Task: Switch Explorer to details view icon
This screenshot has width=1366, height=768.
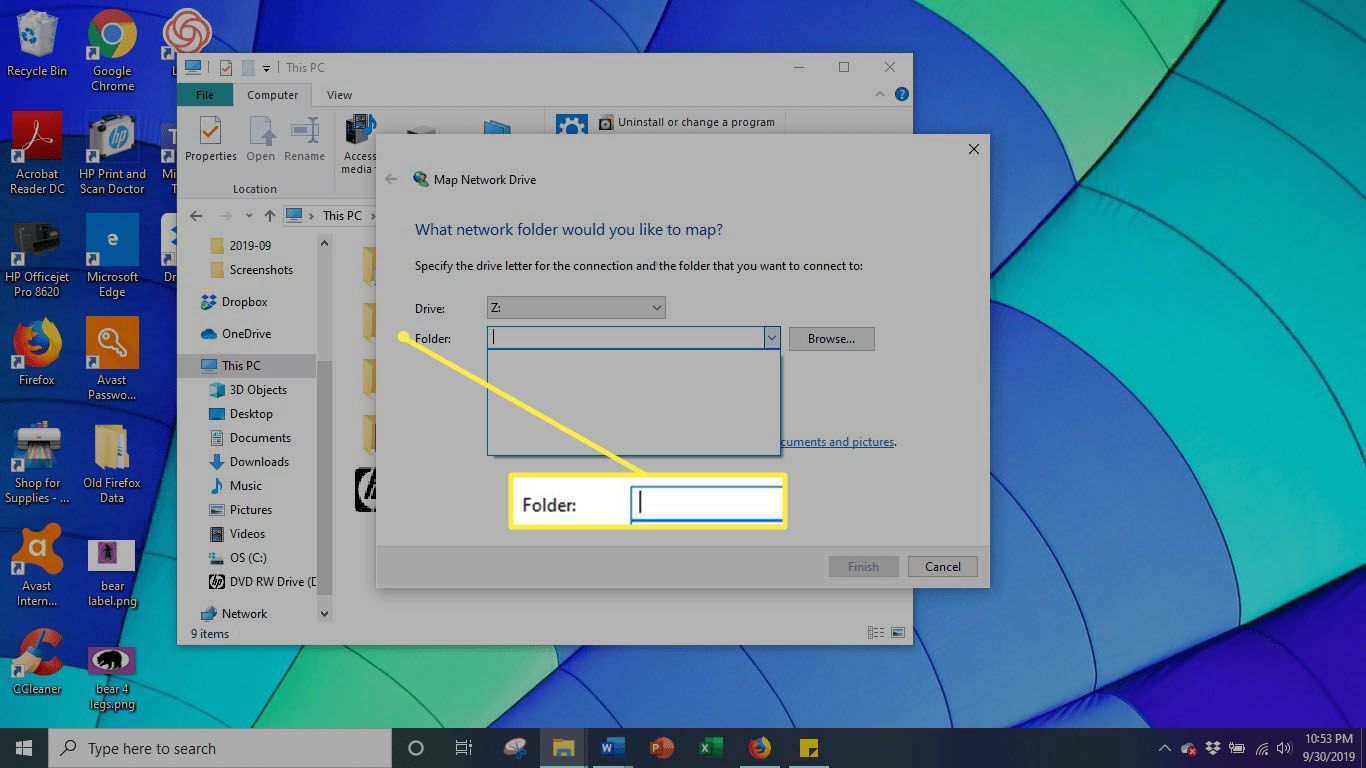Action: pyautogui.click(x=876, y=632)
